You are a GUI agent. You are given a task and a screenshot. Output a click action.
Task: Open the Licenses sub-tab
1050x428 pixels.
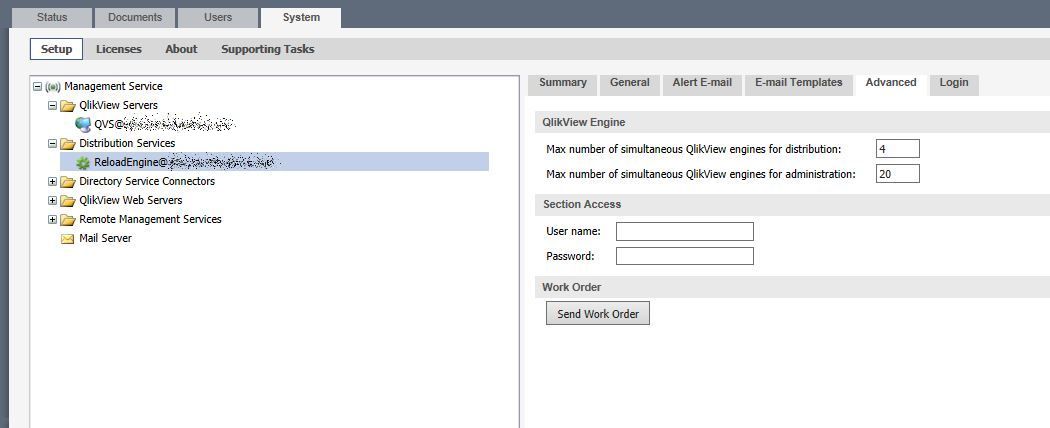point(119,49)
